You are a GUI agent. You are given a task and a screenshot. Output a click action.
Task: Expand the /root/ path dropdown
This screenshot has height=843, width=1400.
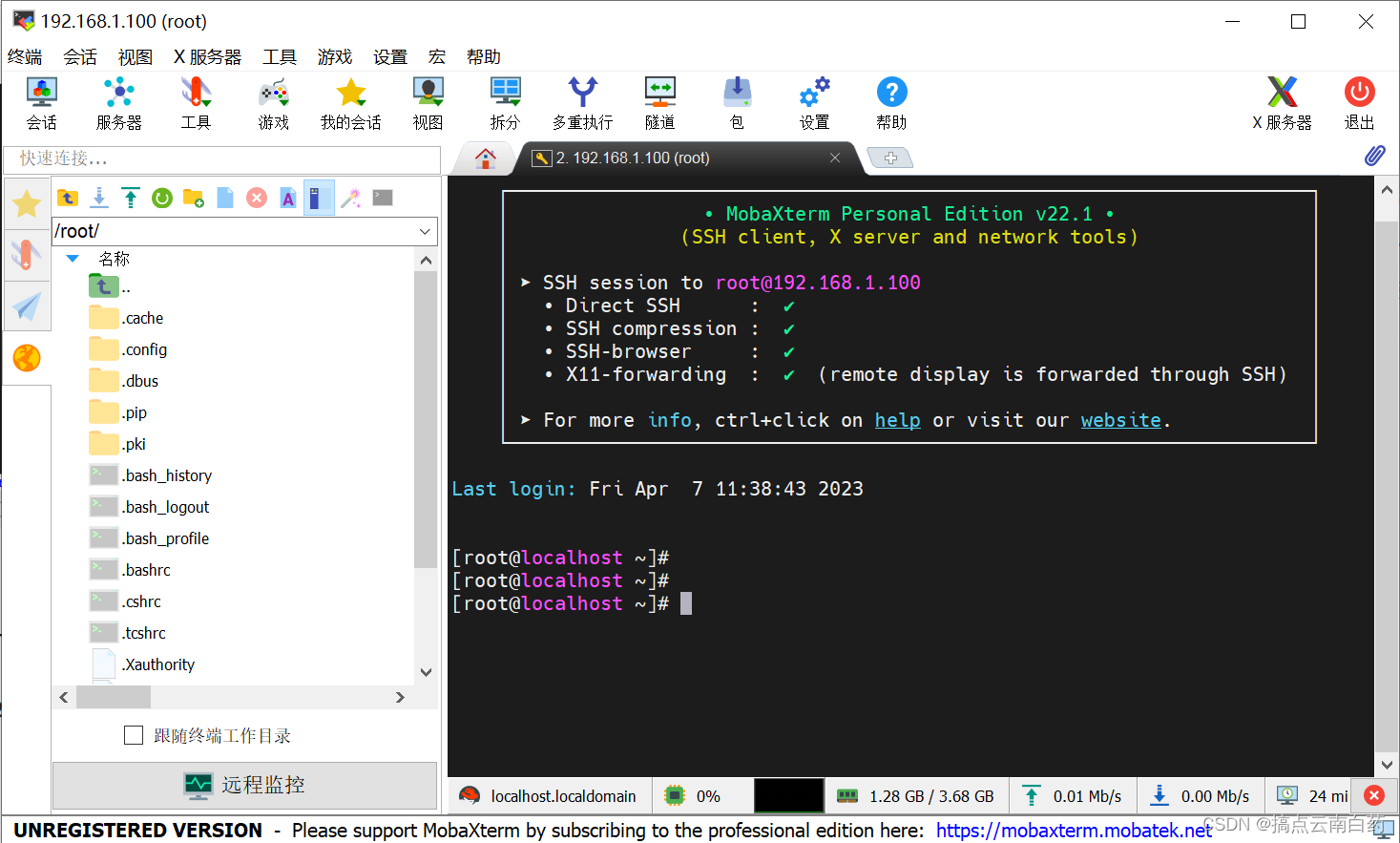pos(425,231)
